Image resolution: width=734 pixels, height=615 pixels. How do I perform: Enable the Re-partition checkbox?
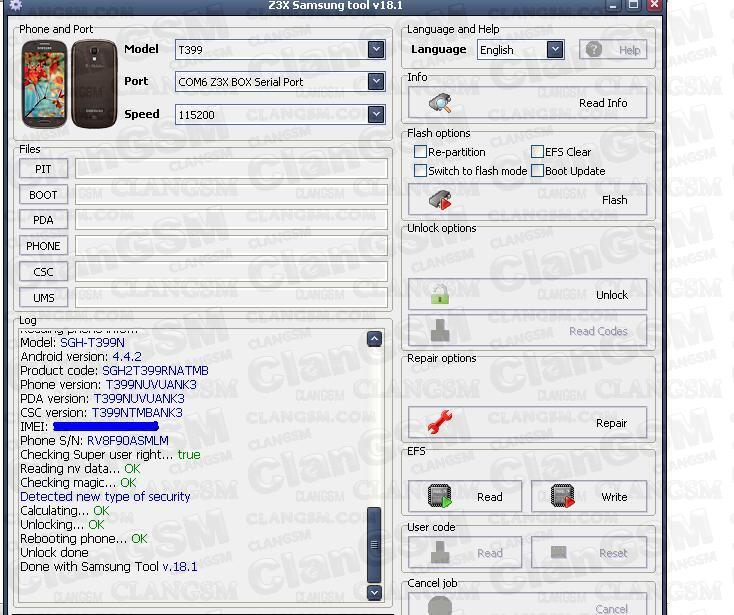pos(420,152)
